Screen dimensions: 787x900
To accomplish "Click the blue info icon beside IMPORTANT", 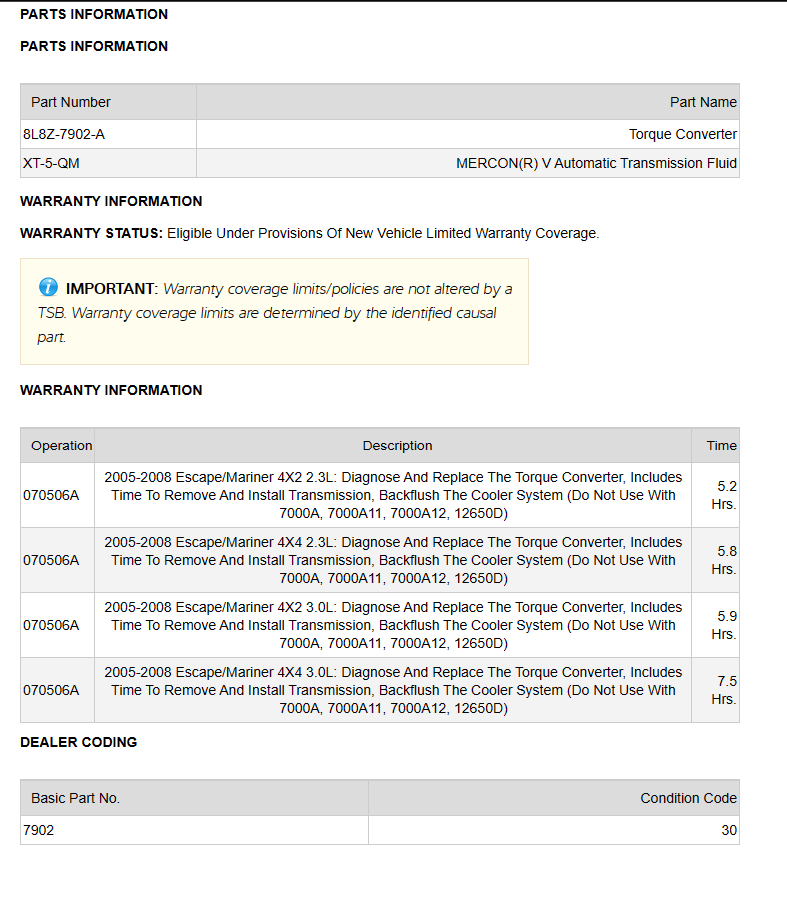I will pyautogui.click(x=48, y=288).
